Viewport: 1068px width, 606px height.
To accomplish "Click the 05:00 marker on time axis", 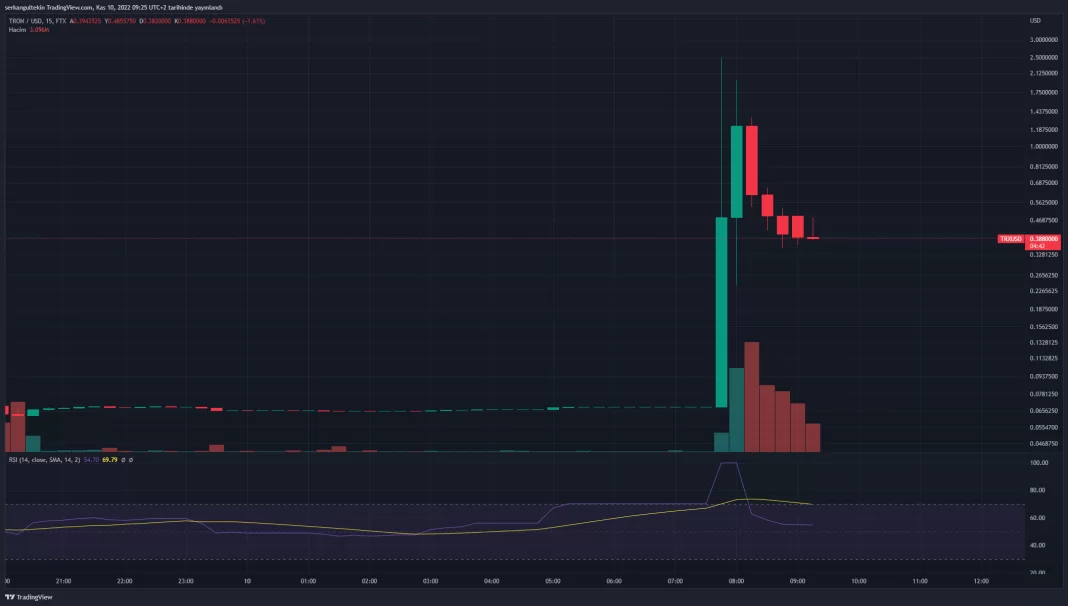I will [x=552, y=580].
